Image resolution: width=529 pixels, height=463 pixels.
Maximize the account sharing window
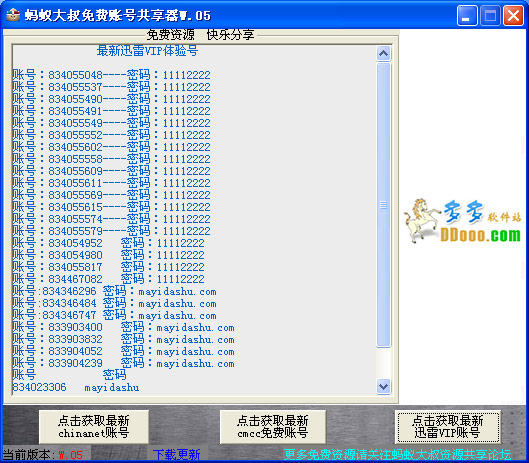coord(490,15)
